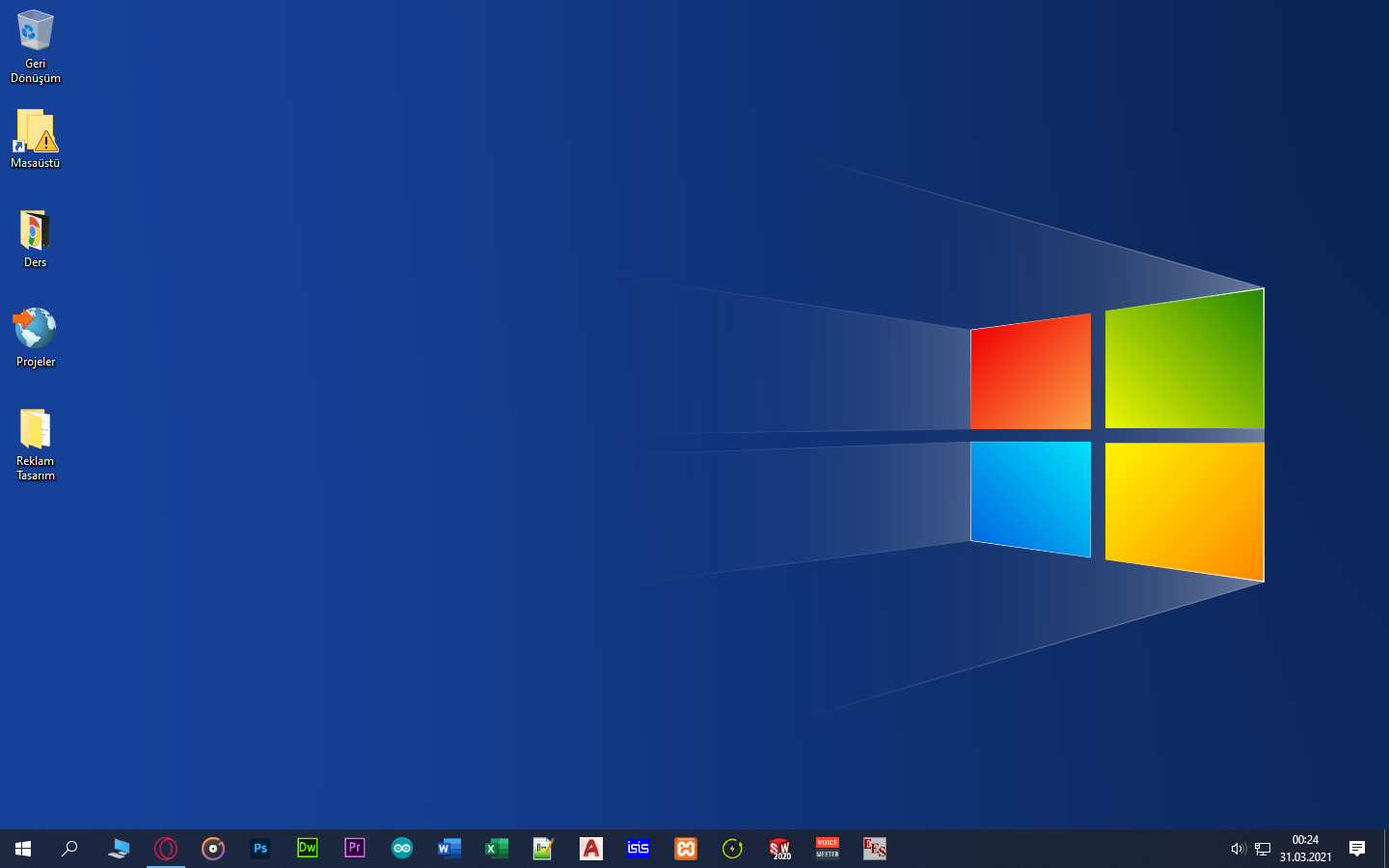Click the Show Desktop strip beside notifications
This screenshot has width=1389, height=868.
[x=1385, y=849]
